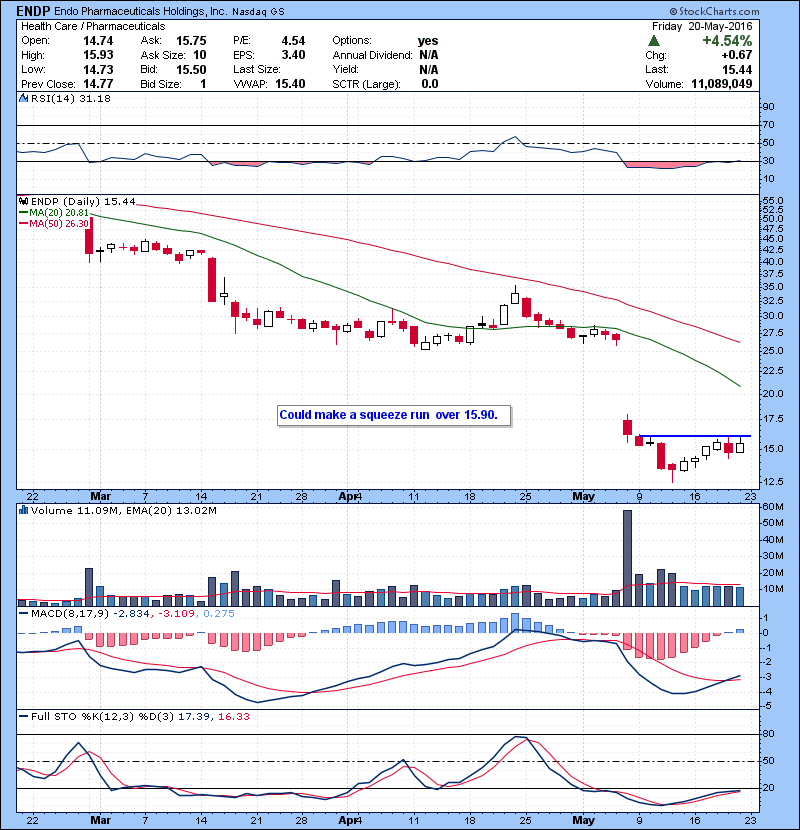Screen dimensions: 800x830
Task: Click the stochastic %K value 17.39
Action: [194, 716]
